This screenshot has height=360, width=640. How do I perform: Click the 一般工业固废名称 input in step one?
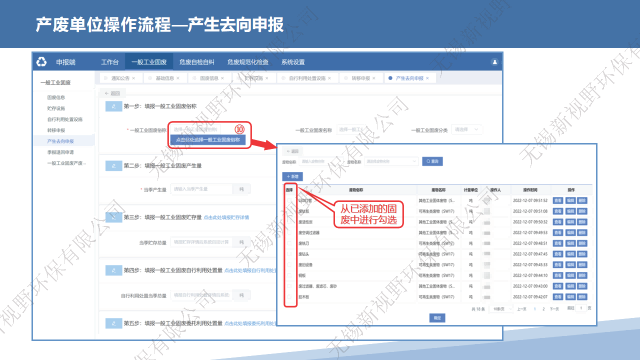350,130
